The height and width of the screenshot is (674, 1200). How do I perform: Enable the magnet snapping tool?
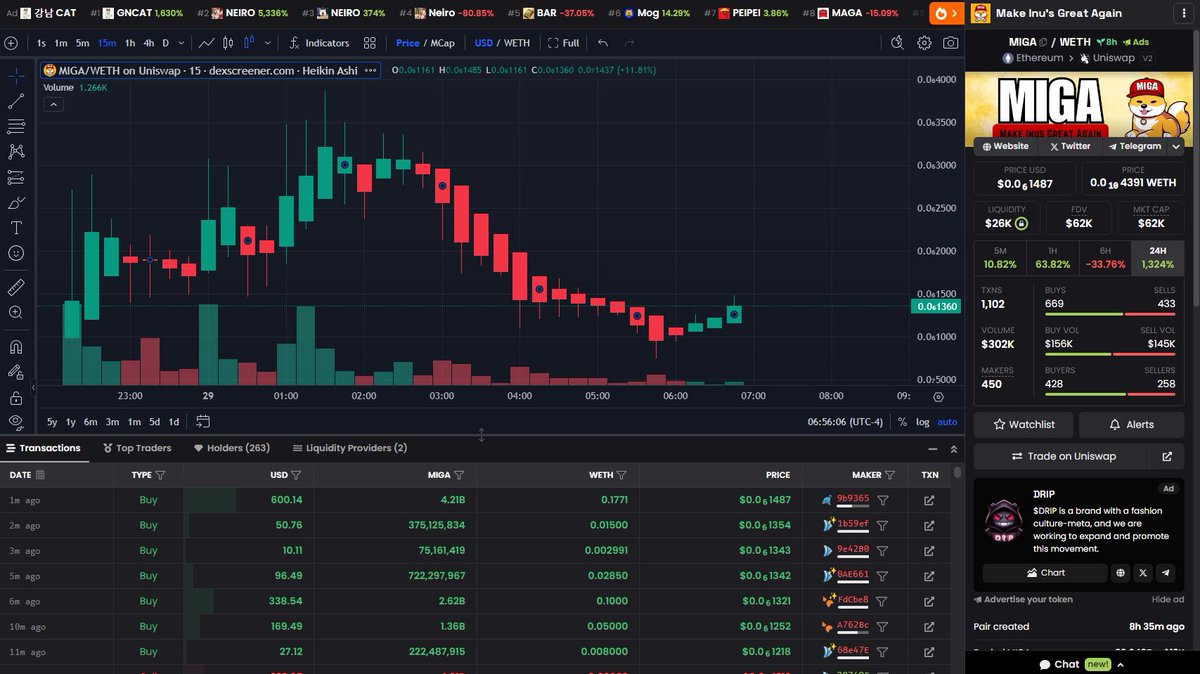point(16,347)
